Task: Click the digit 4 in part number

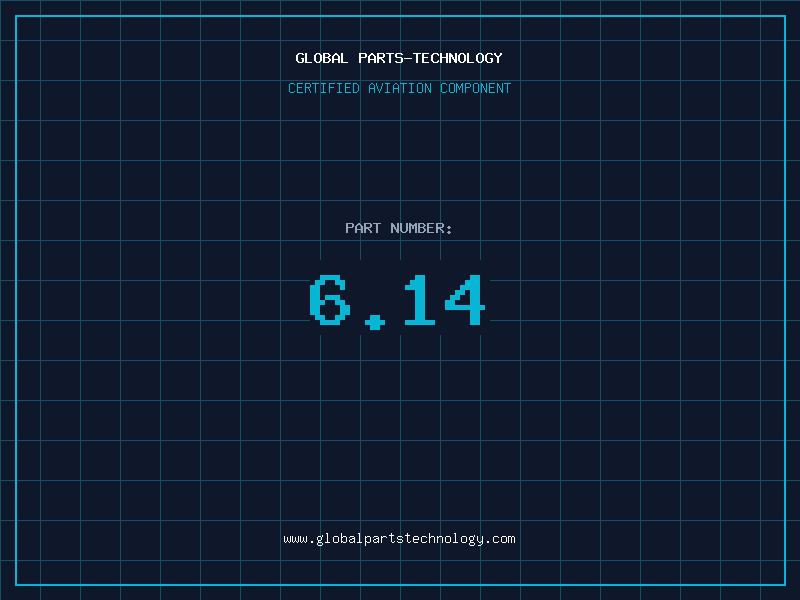Action: [x=465, y=300]
